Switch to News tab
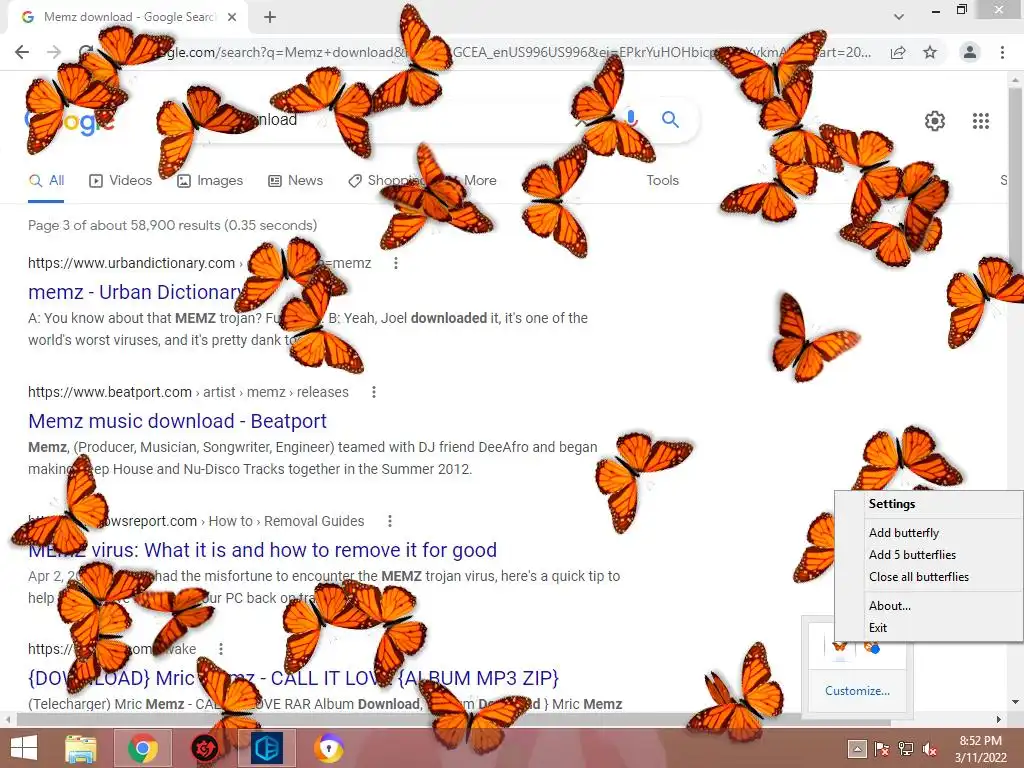The height and width of the screenshot is (768, 1024). point(296,181)
